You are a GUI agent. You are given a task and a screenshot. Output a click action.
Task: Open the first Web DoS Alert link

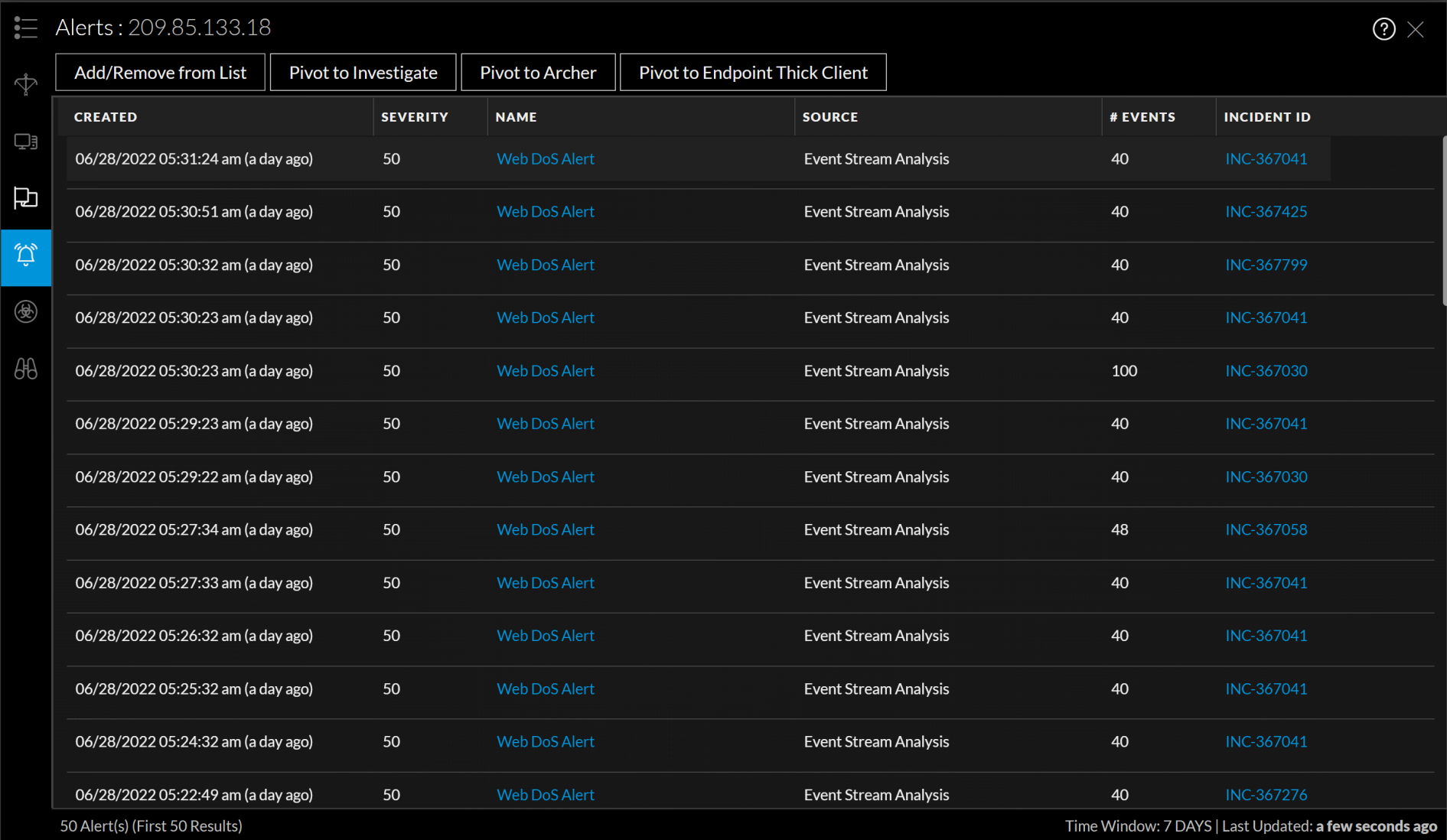(545, 158)
